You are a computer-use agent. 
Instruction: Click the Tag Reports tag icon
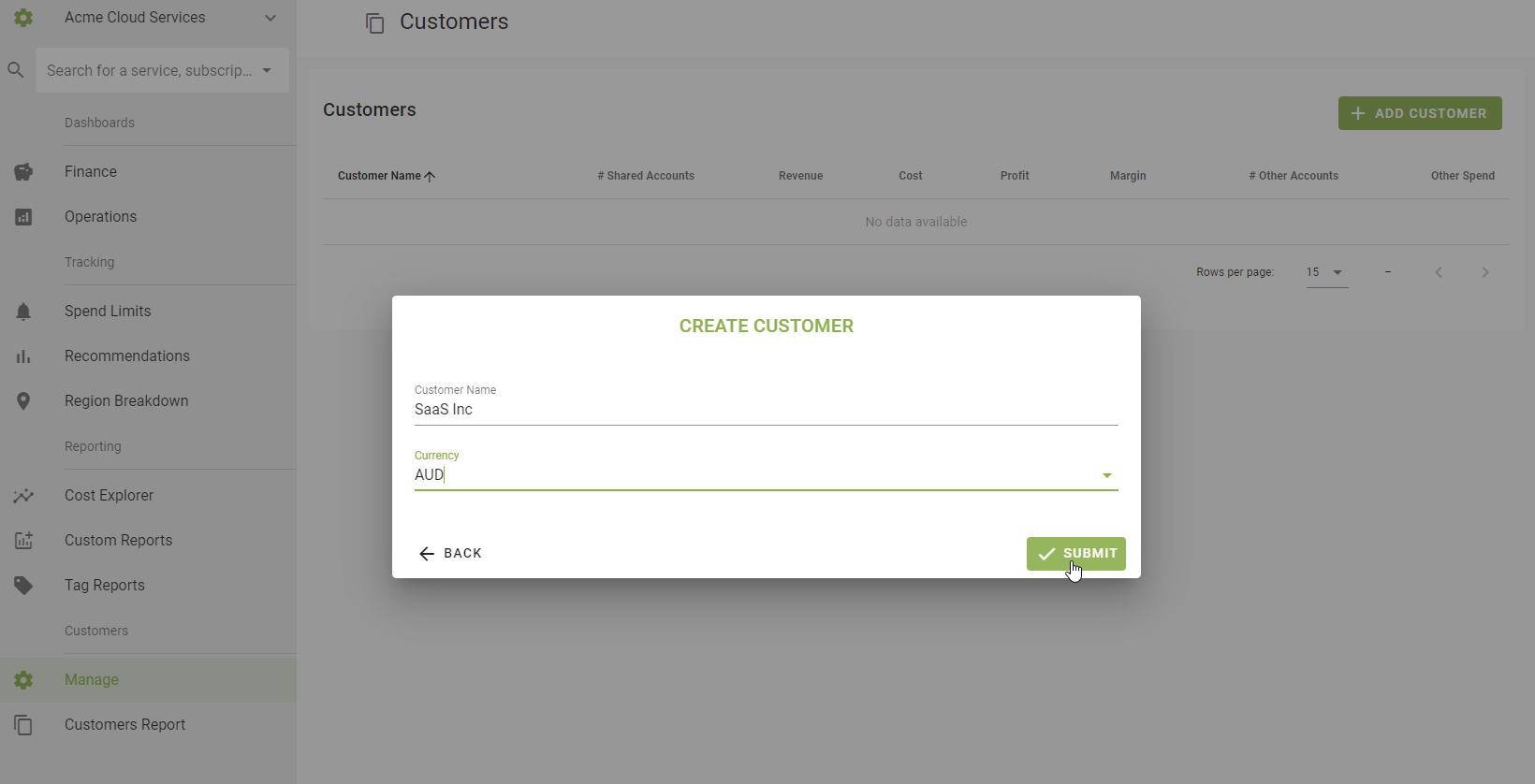[23, 586]
